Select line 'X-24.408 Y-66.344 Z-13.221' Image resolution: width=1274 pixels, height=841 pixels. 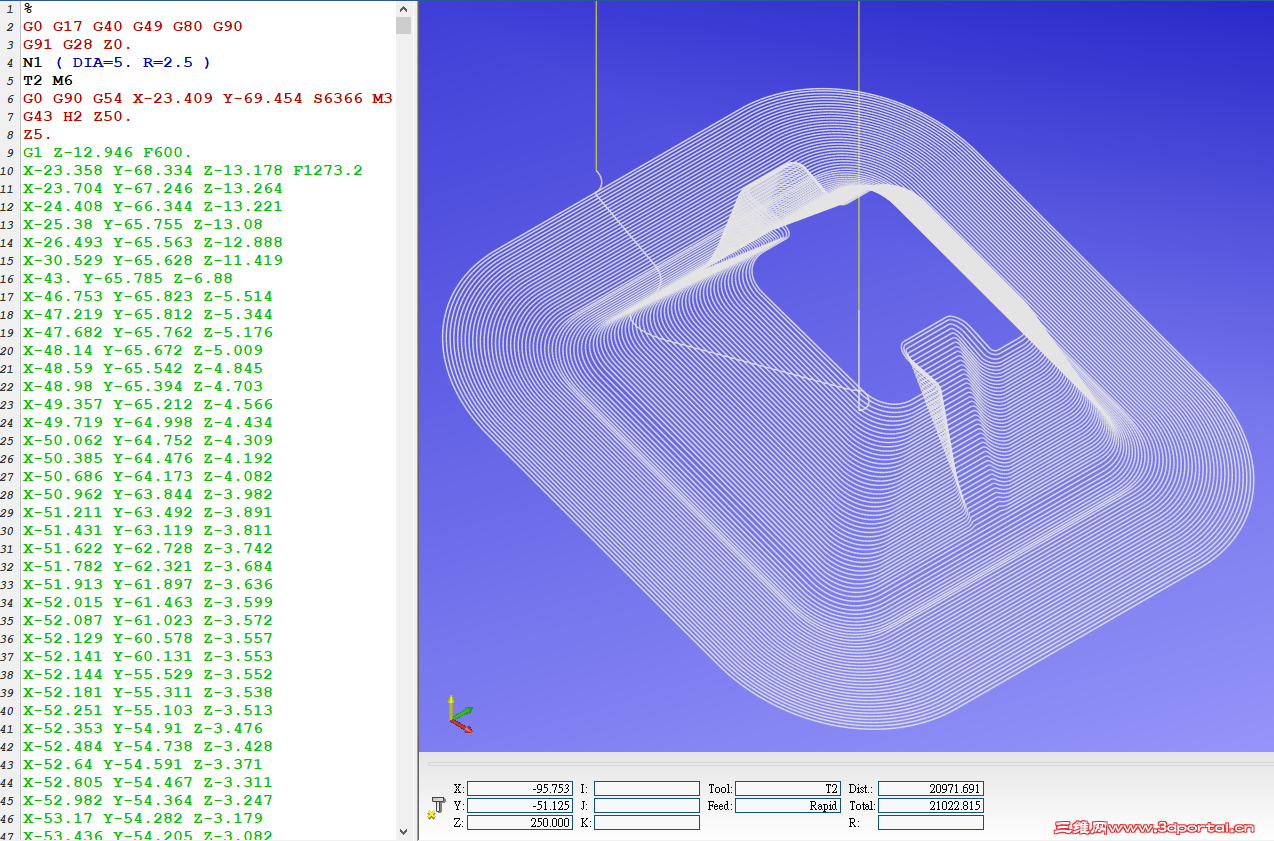[x=152, y=206]
